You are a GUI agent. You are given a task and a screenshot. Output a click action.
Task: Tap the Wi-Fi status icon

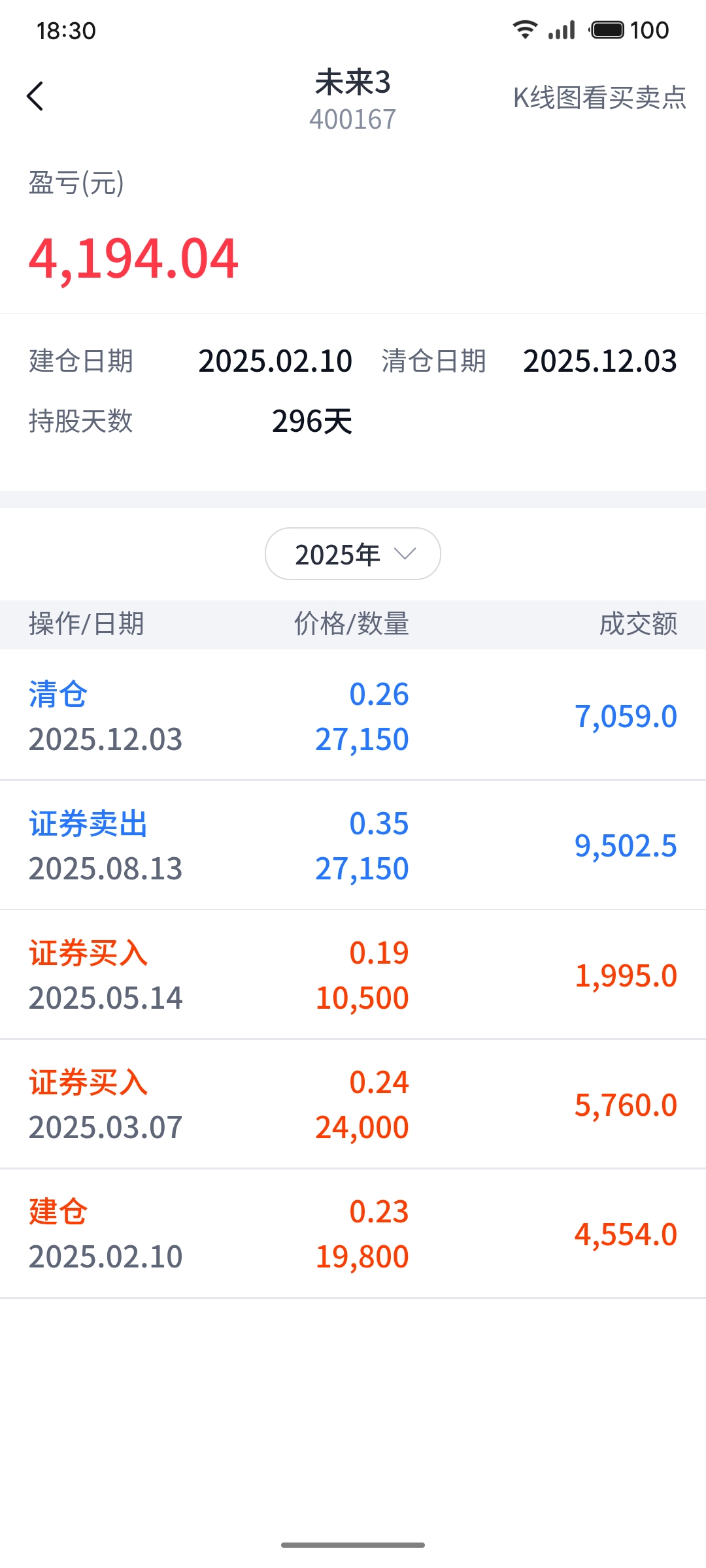525,30
